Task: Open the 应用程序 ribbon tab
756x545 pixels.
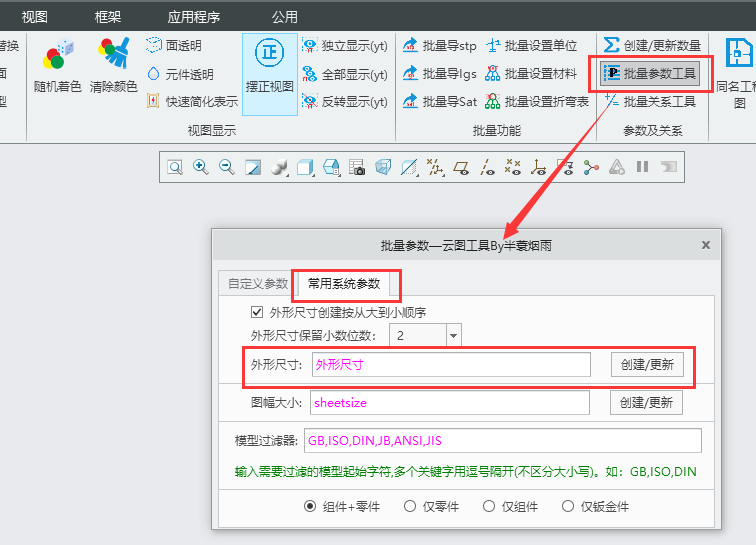Action: [194, 17]
